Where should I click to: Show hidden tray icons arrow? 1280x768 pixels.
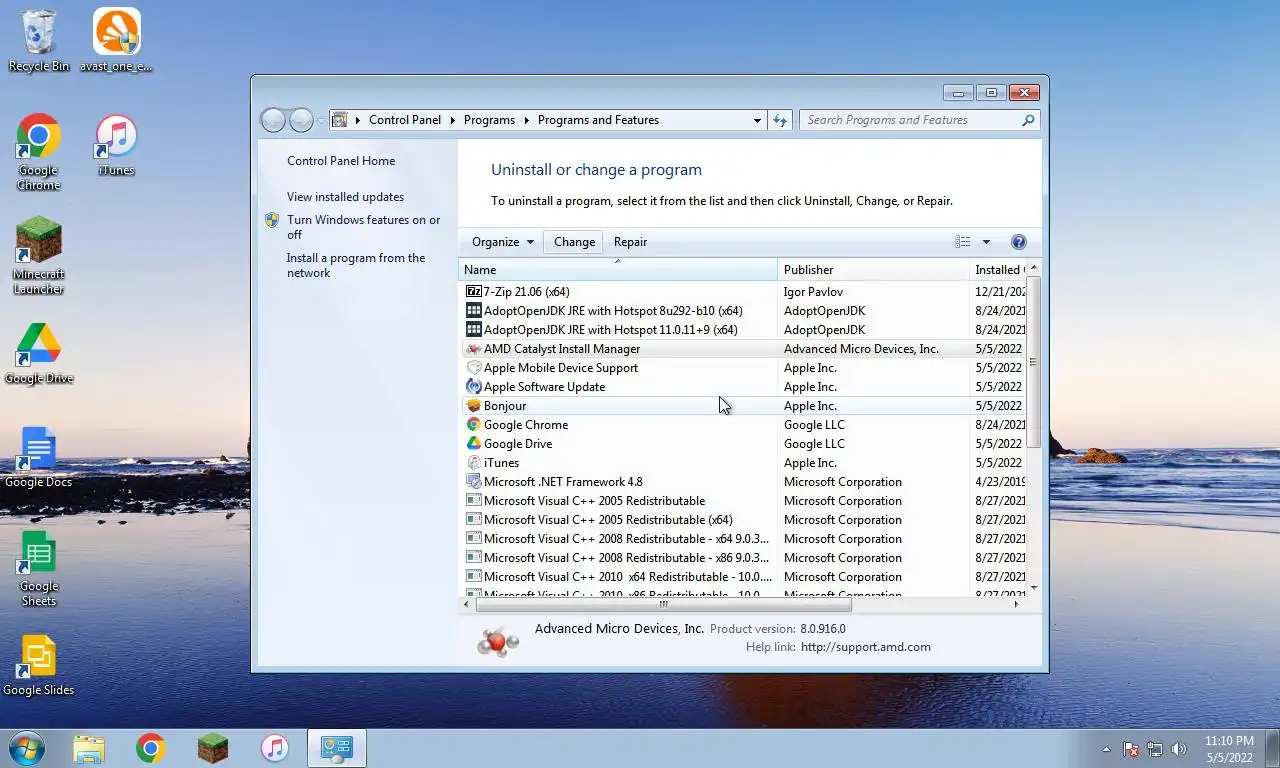(x=1106, y=749)
